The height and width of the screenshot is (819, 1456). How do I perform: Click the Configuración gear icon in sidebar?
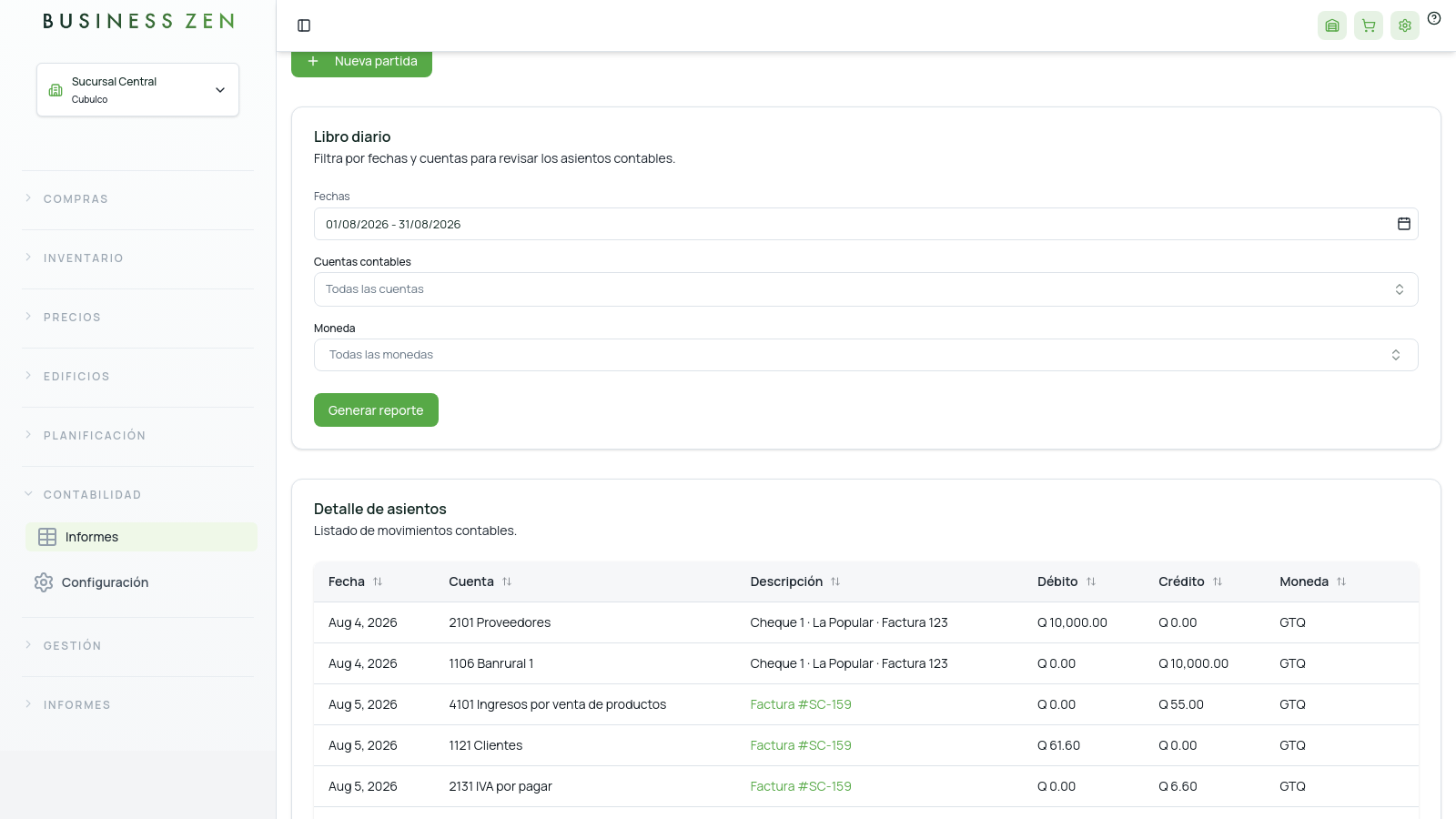click(44, 582)
